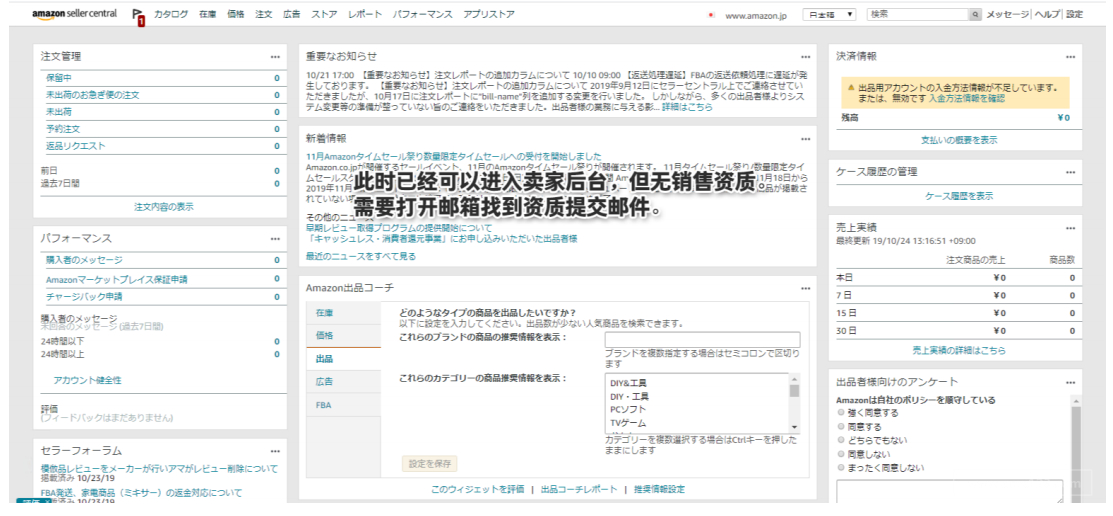Open Amazon出品コーチ widget options ellipsis
Viewport: 1113px width, 516px height.
click(x=806, y=288)
